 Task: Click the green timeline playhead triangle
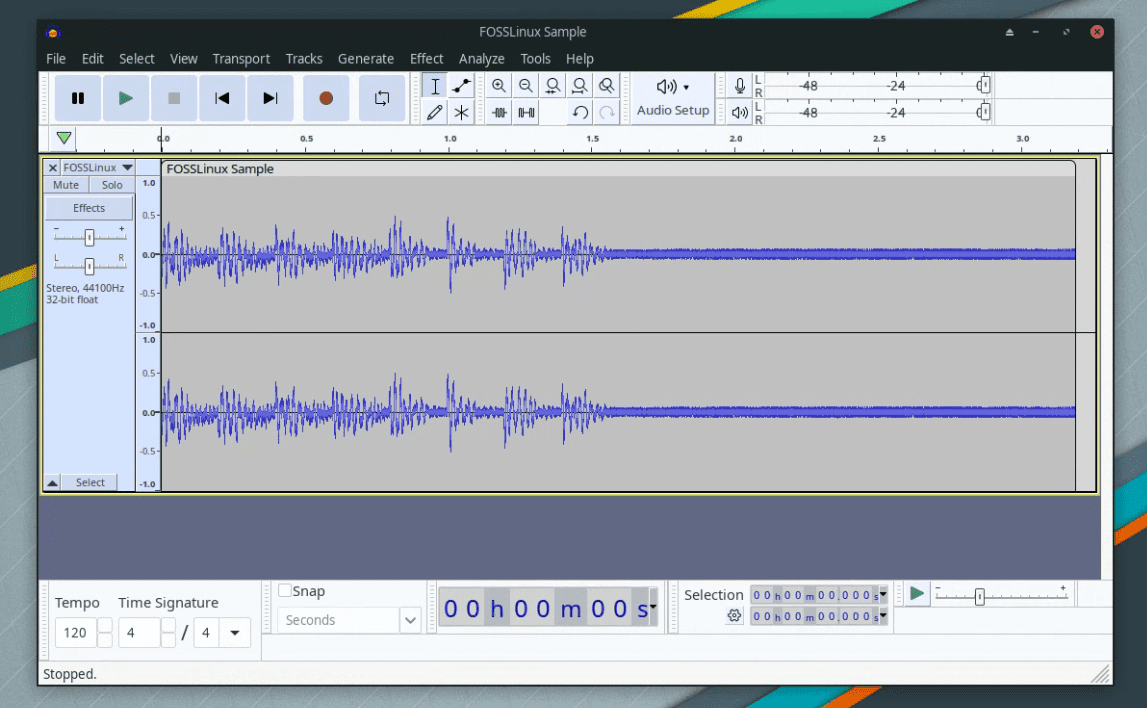tap(64, 138)
